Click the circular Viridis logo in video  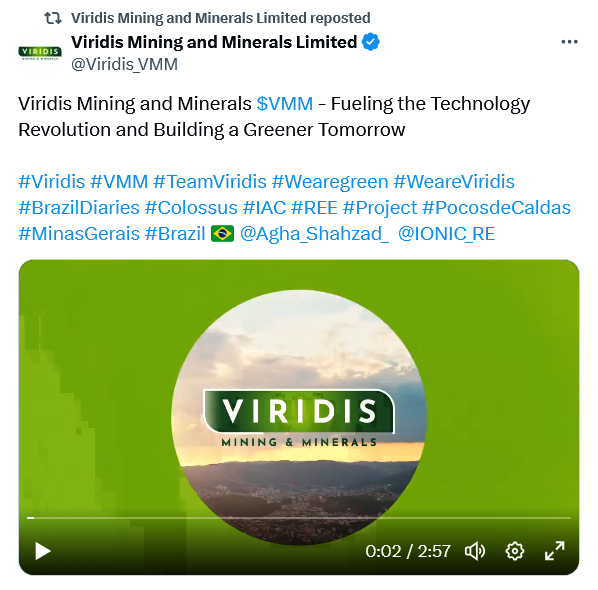pyautogui.click(x=299, y=416)
